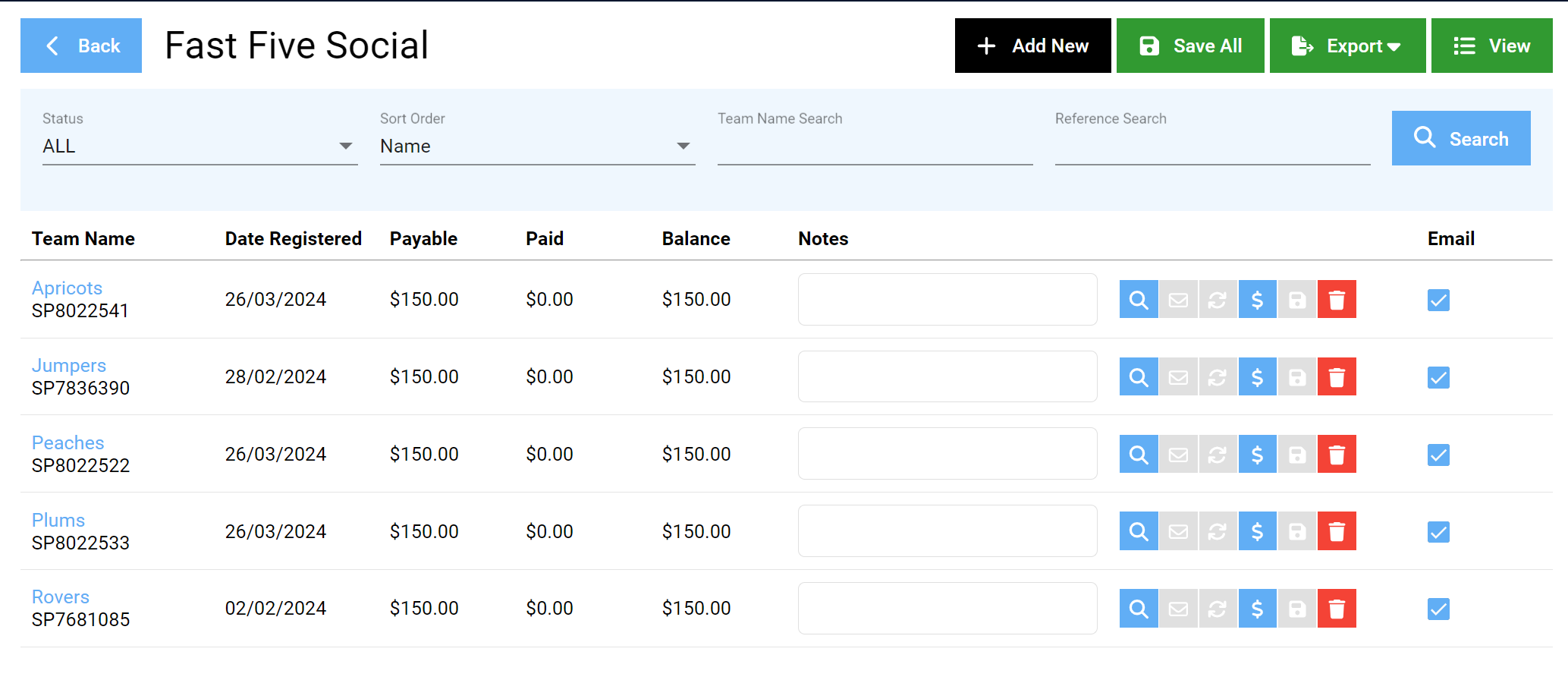This screenshot has height=680, width=1568.
Task: Open the Plums team link
Action: (x=58, y=520)
